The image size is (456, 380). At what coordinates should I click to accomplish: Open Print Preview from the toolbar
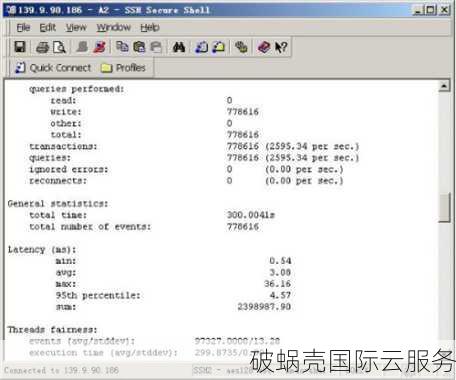pos(60,47)
